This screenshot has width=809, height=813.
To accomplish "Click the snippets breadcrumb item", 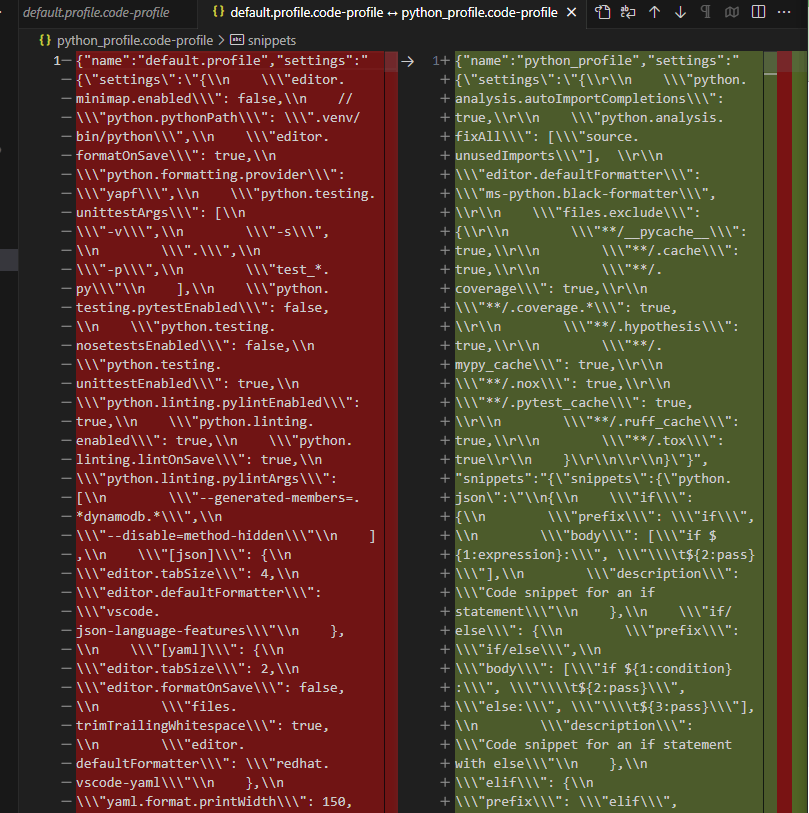I will point(272,40).
